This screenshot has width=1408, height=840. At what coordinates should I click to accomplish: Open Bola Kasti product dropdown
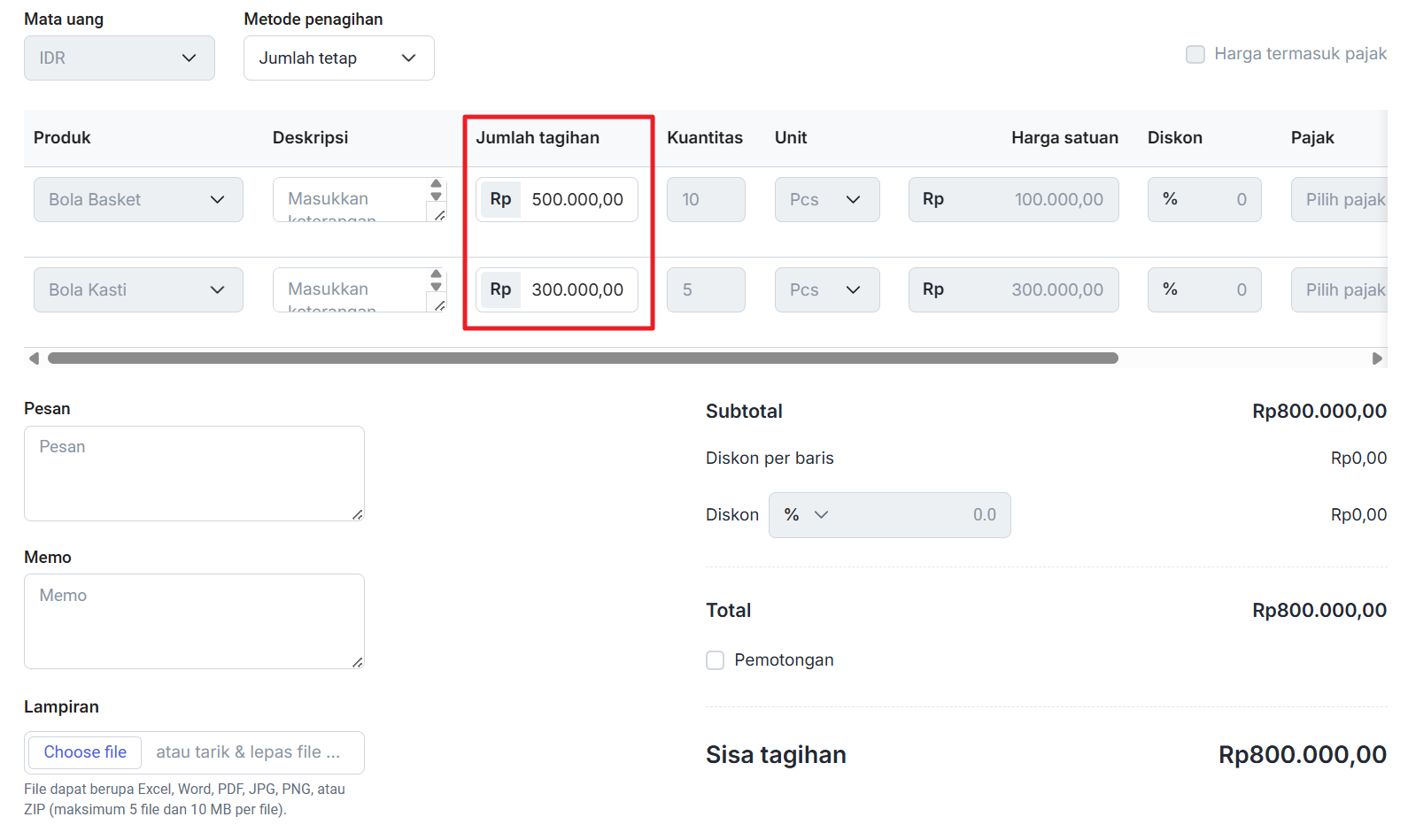pyautogui.click(x=138, y=290)
